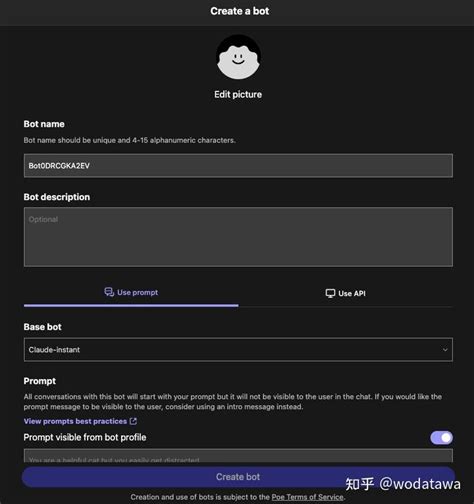Open the Base bot Claude-instant dropdown
Image resolution: width=474 pixels, height=504 pixels.
coord(238,350)
